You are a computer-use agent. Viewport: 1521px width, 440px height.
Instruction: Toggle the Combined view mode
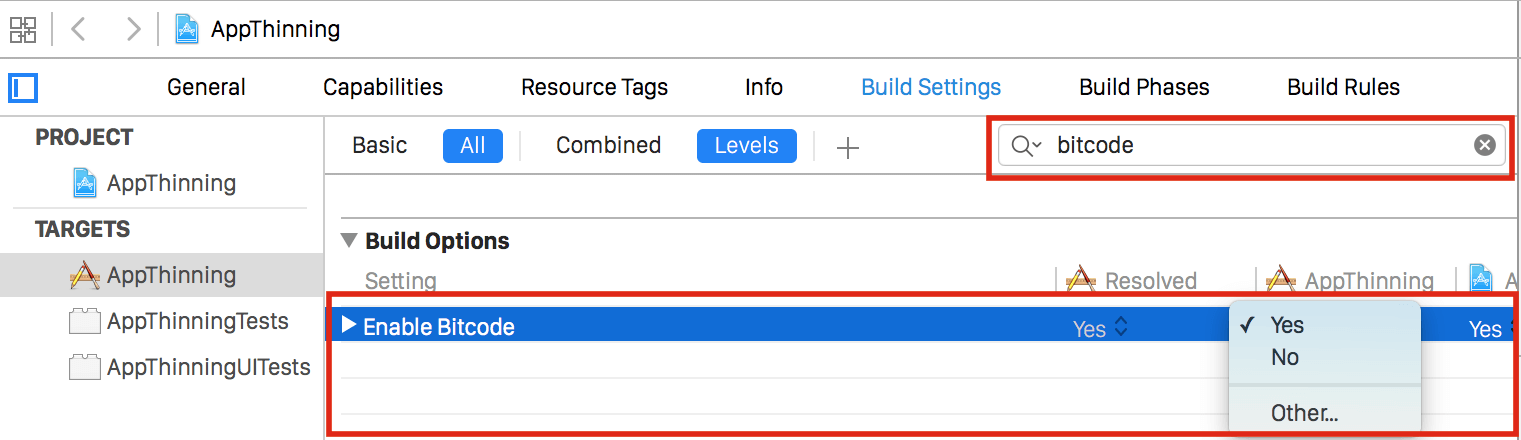(x=608, y=146)
